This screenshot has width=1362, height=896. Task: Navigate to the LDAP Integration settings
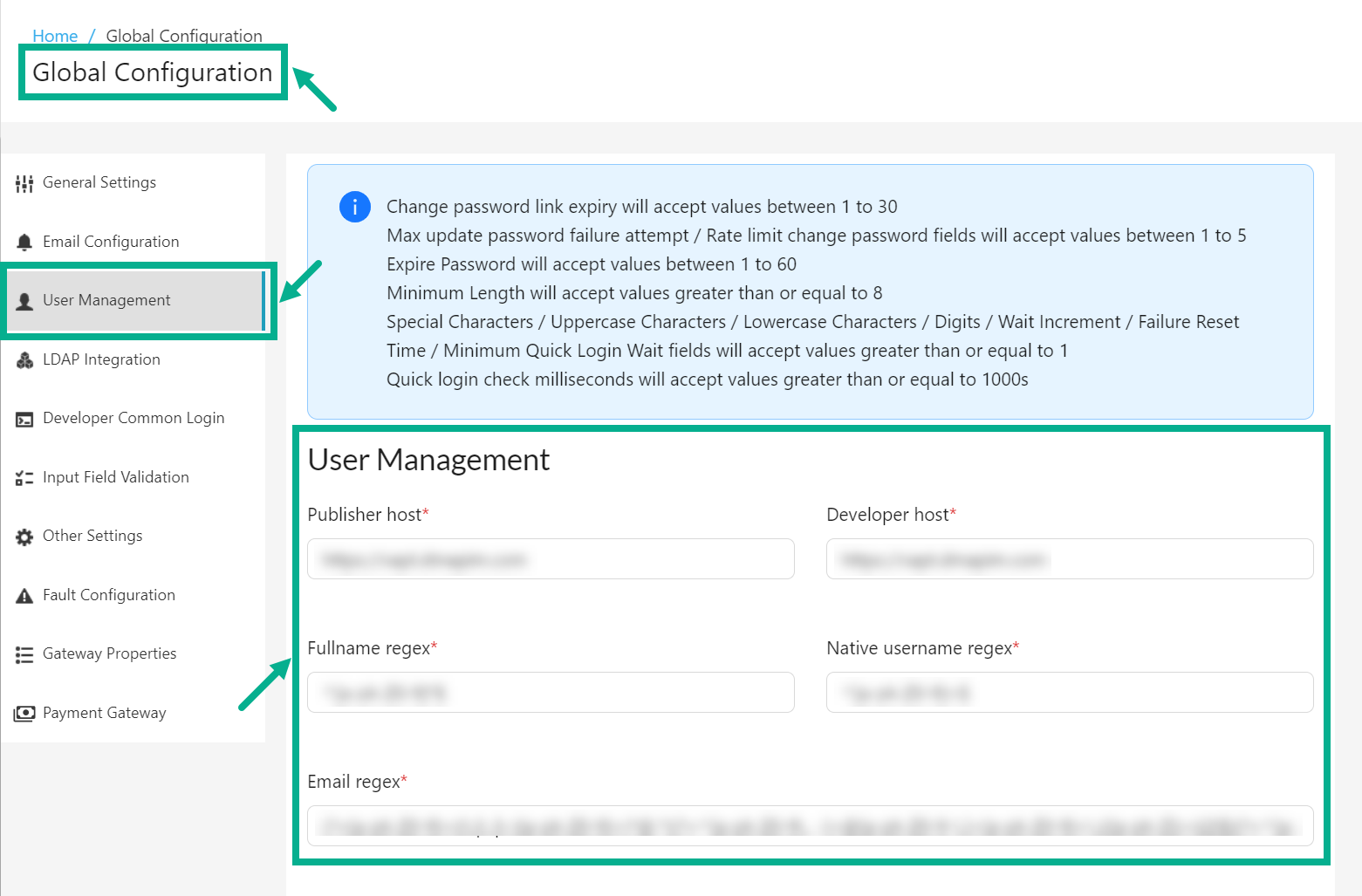[101, 359]
